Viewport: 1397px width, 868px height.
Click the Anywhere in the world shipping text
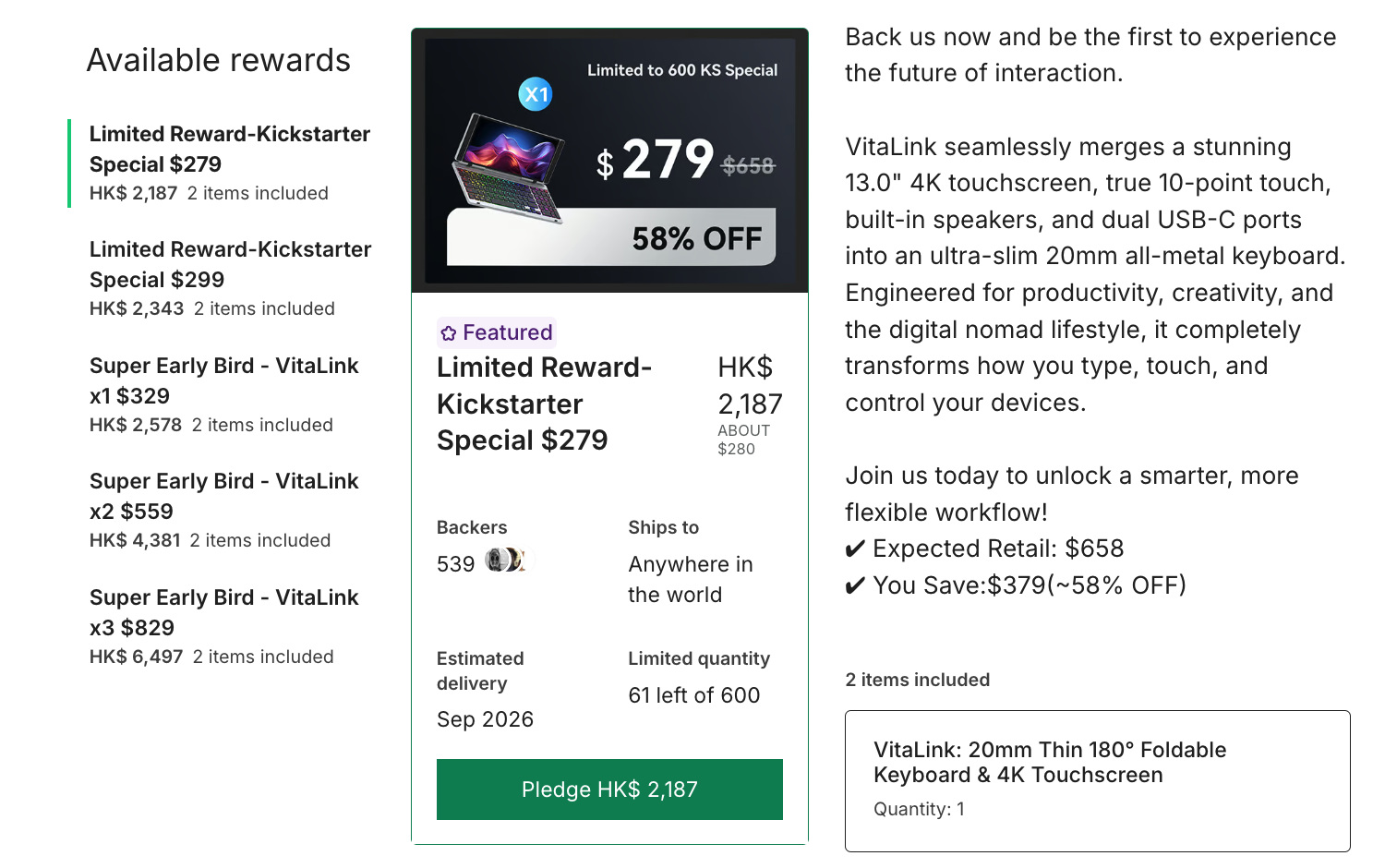click(691, 579)
